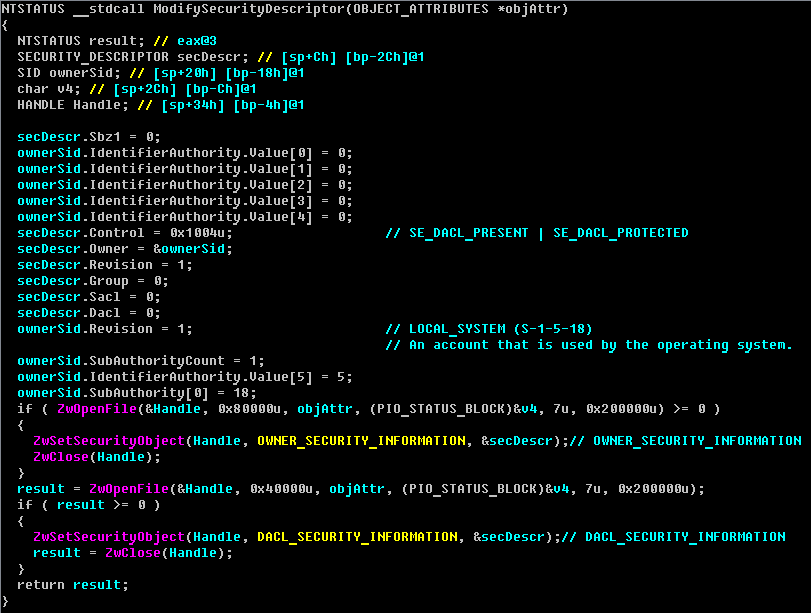Click the secDescr.Dacl = 0 assignment

tap(89, 313)
